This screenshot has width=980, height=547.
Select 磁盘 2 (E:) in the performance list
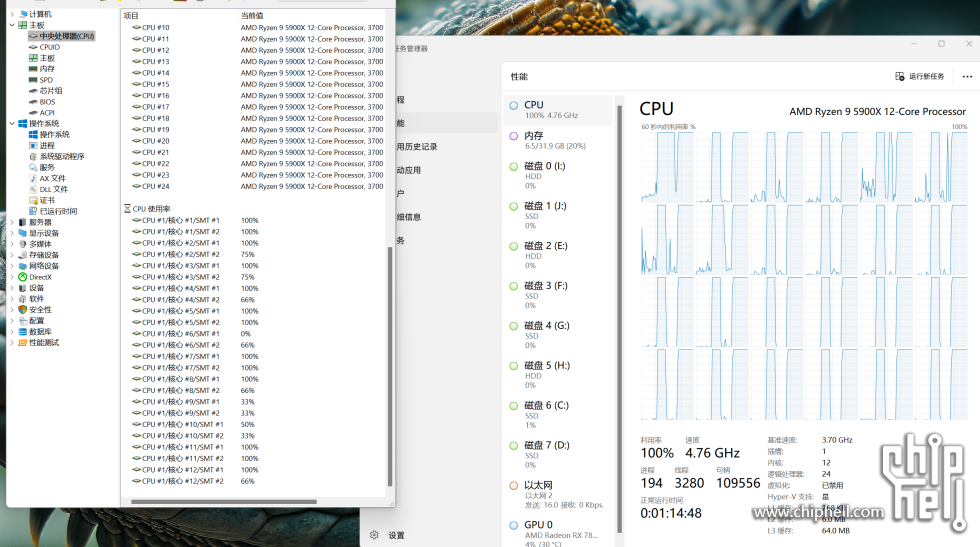pyautogui.click(x=558, y=256)
